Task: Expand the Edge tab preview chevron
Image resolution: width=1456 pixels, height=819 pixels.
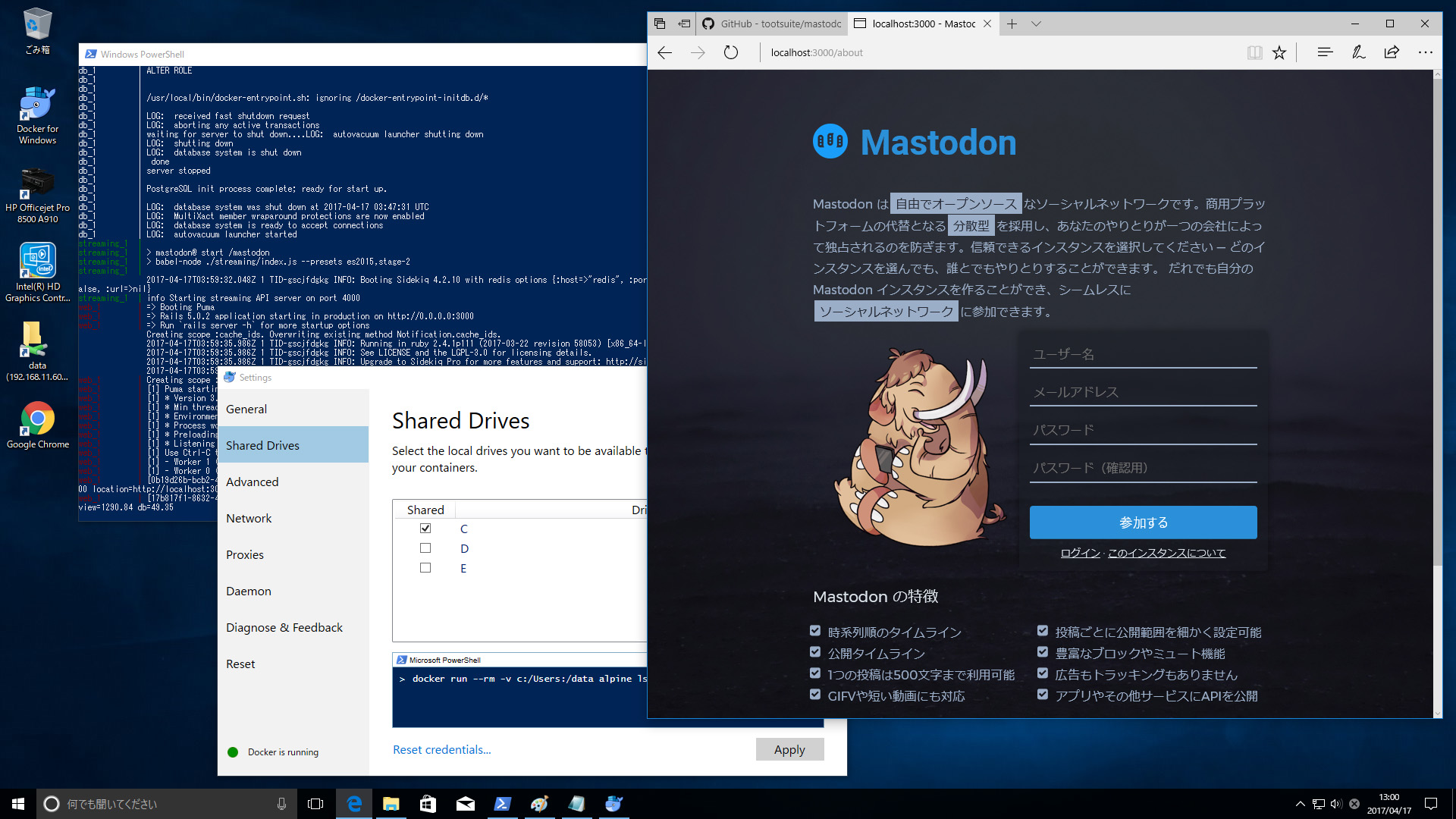Action: (x=1036, y=24)
